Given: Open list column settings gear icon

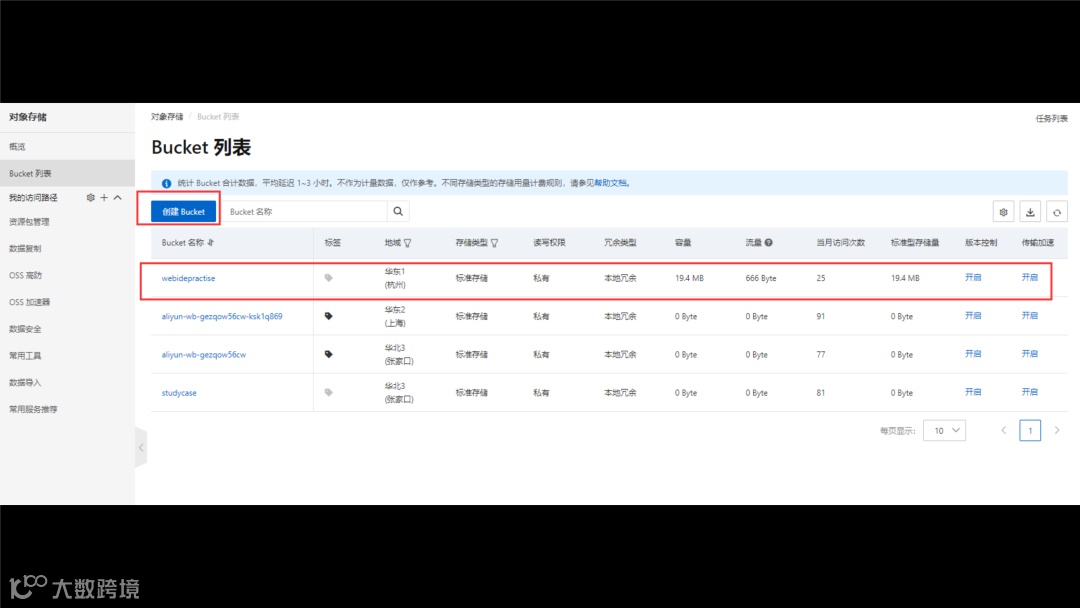Looking at the screenshot, I should (1004, 212).
